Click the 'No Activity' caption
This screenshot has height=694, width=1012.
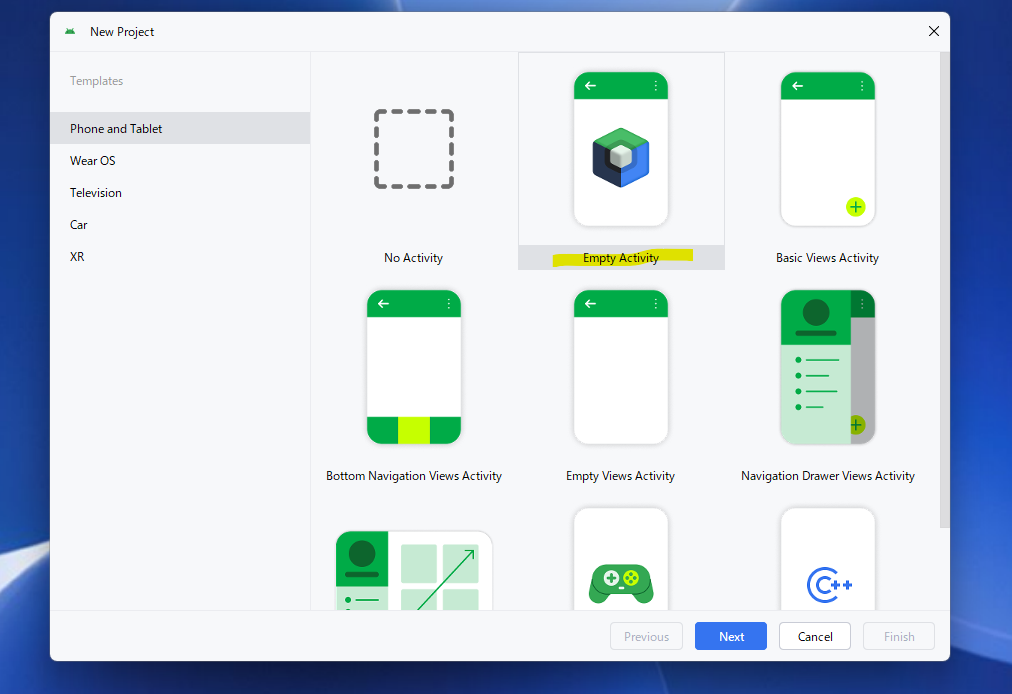pyautogui.click(x=414, y=258)
